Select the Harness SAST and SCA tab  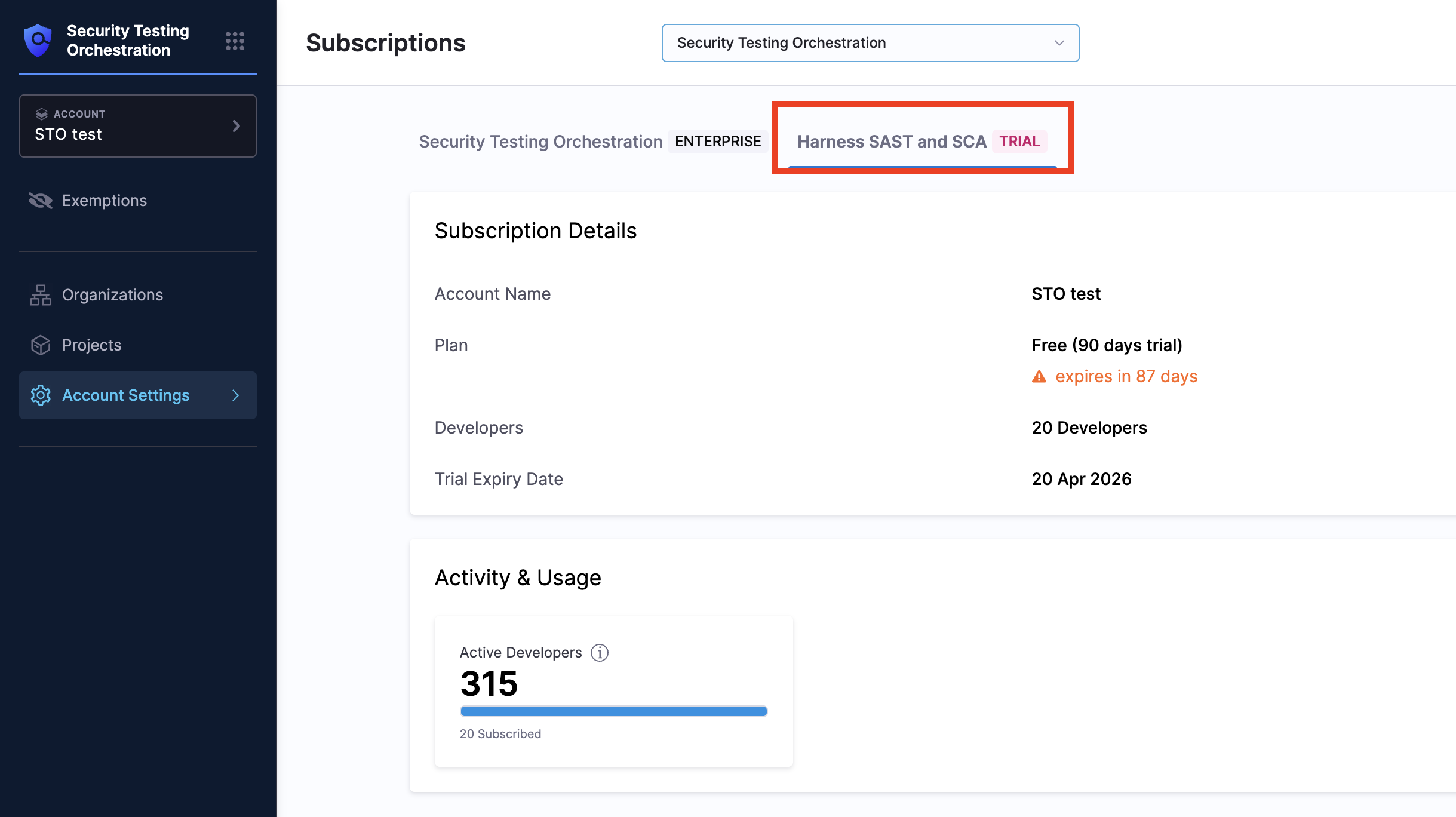point(891,142)
